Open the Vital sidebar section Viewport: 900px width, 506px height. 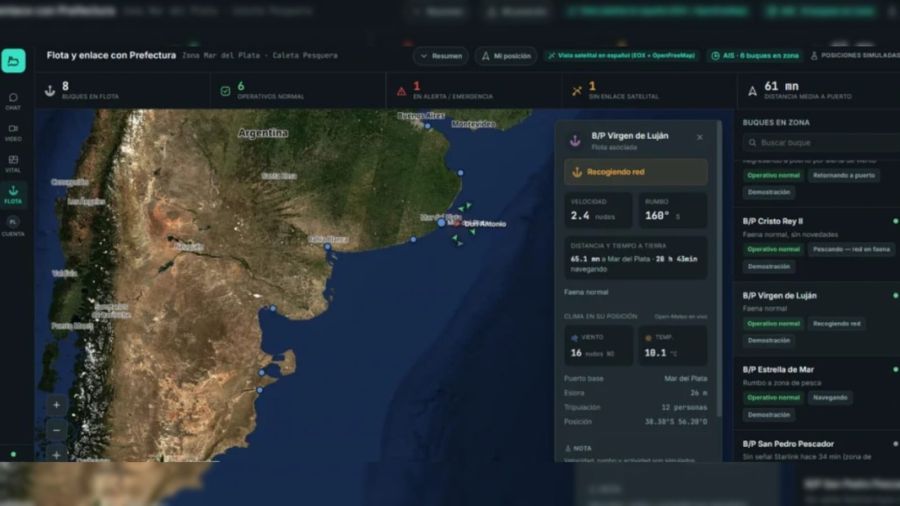click(13, 164)
